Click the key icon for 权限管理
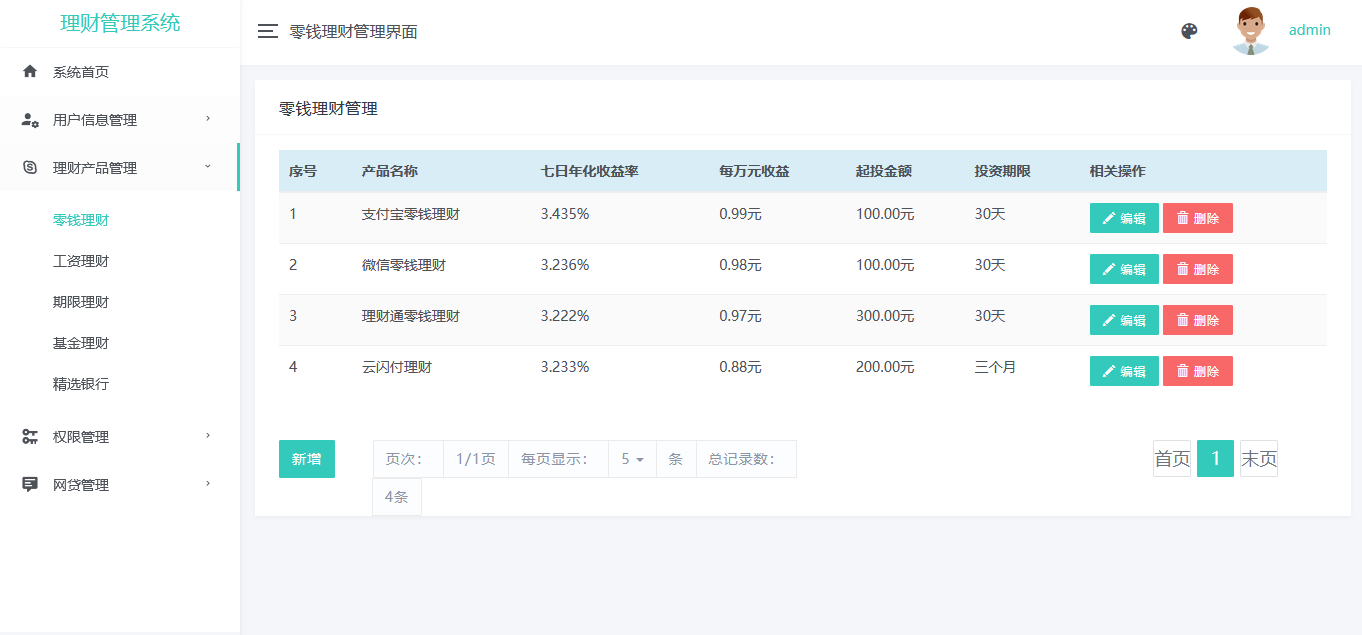 [30, 437]
